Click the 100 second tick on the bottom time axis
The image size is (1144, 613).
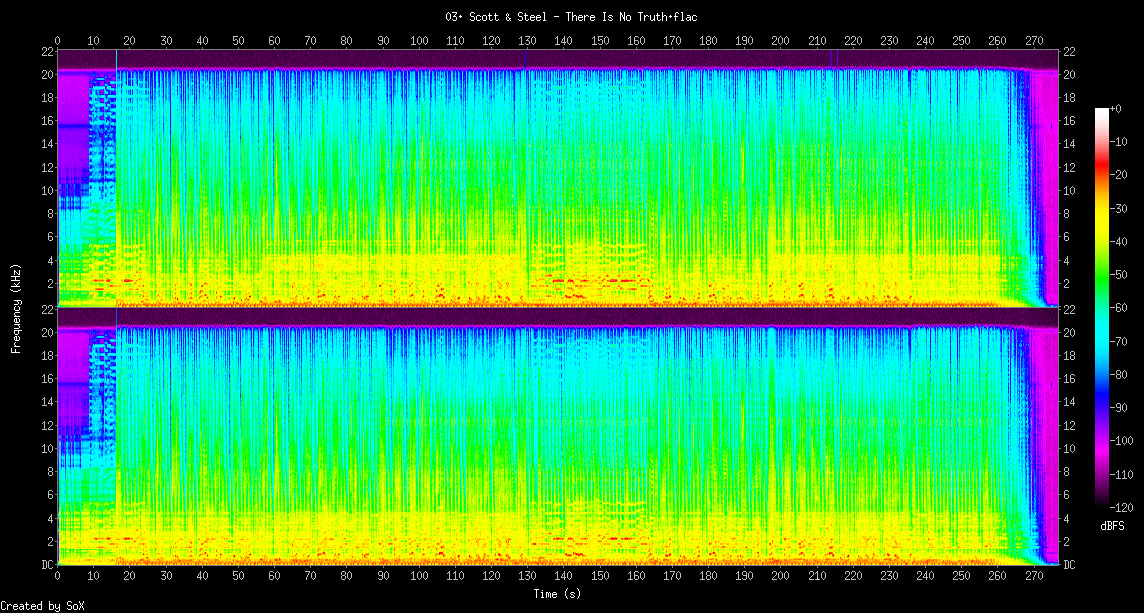pyautogui.click(x=419, y=577)
